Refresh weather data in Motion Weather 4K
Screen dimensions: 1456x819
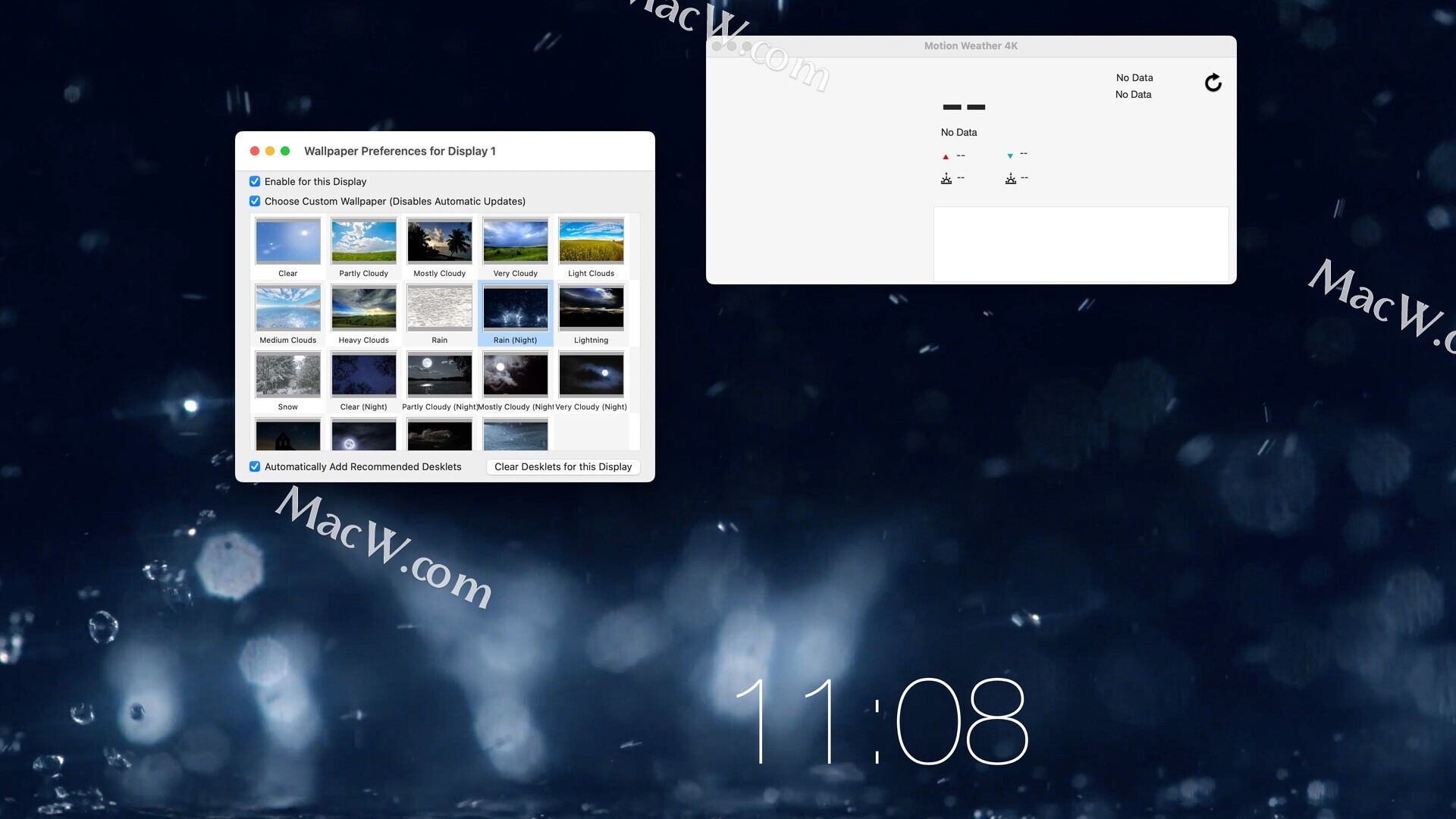point(1213,83)
